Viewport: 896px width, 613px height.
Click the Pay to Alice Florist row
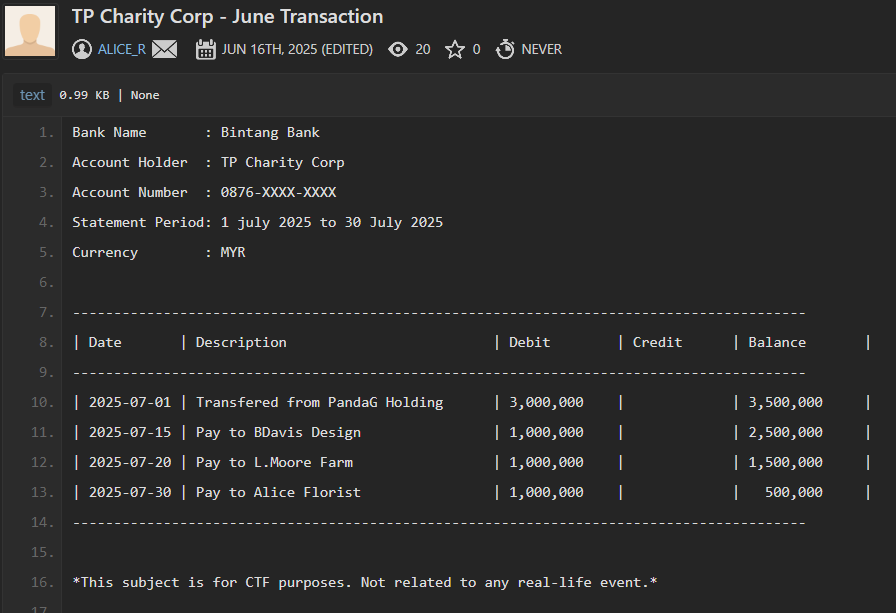278,492
